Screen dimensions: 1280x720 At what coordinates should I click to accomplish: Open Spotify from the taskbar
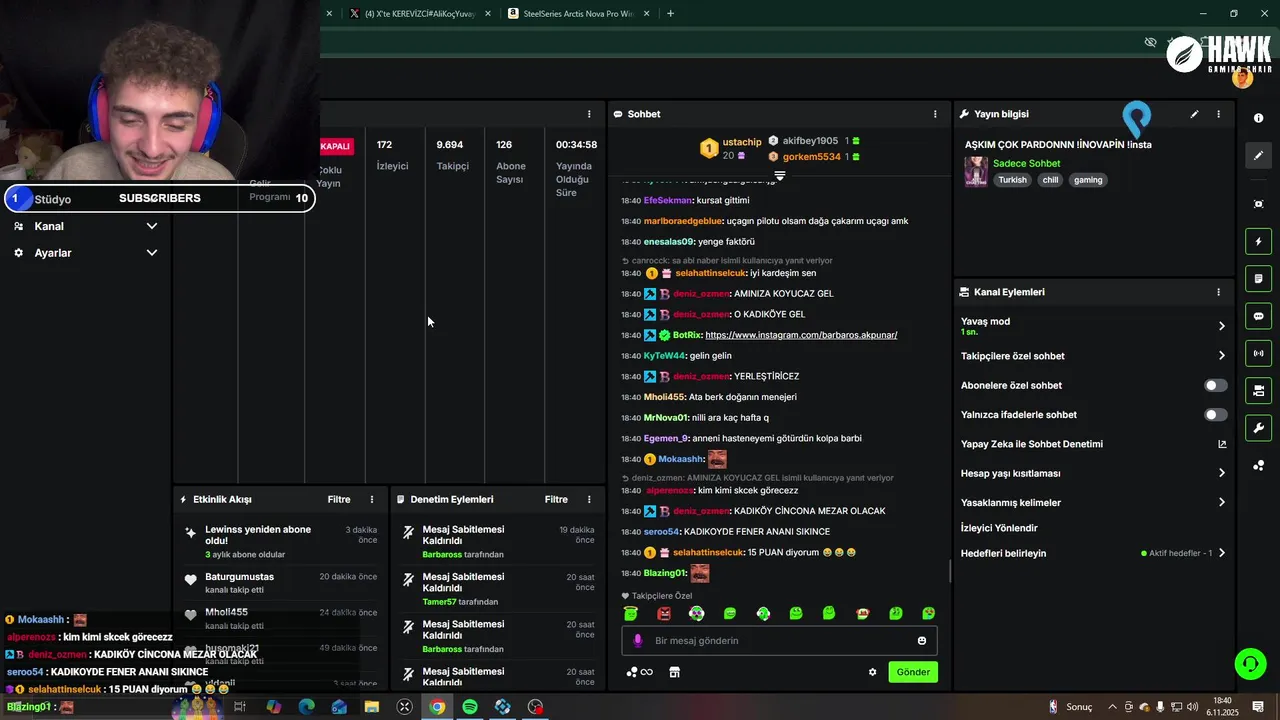[470, 707]
